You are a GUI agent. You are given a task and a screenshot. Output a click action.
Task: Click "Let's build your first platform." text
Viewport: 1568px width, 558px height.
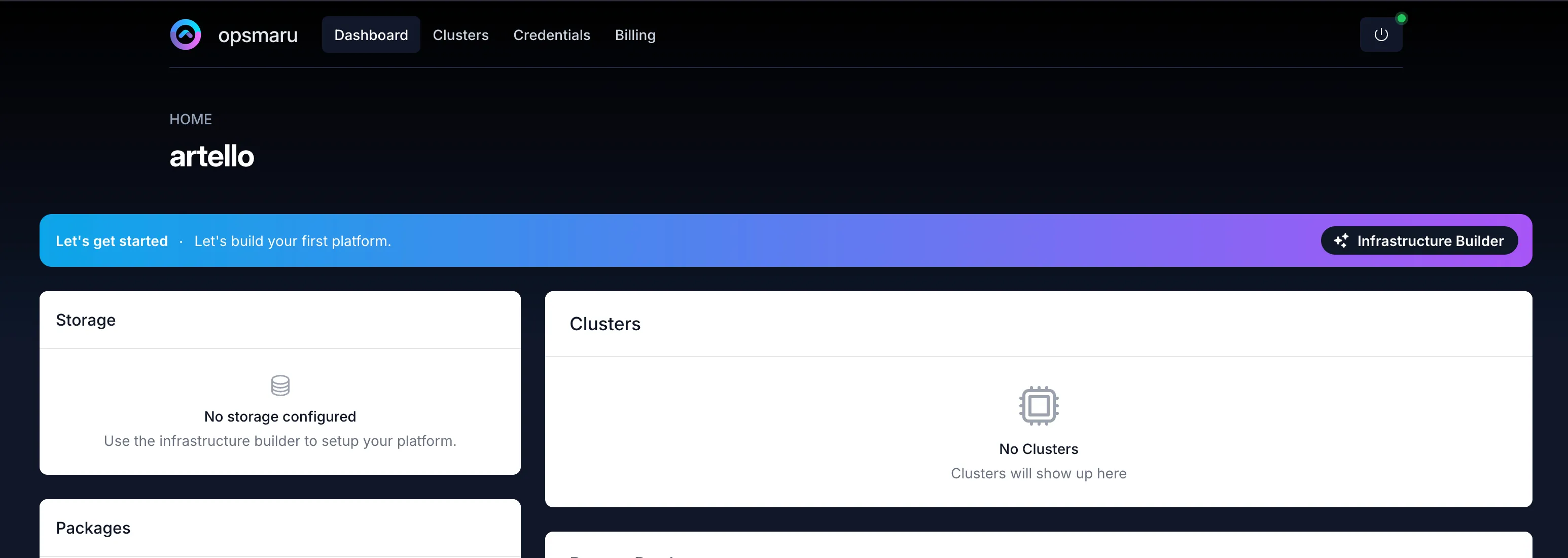[x=292, y=241]
